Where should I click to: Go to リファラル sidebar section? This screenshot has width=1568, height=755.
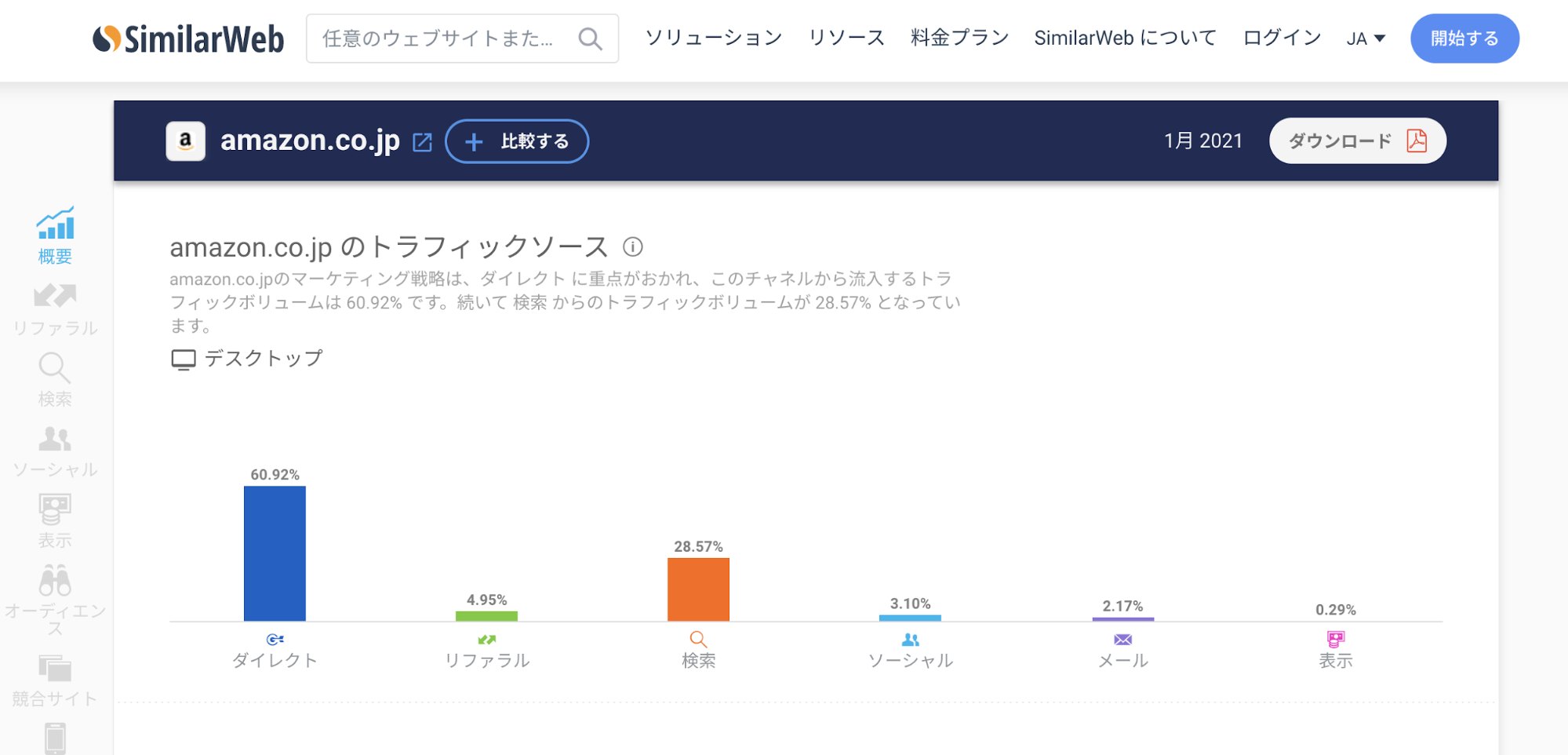point(55,308)
